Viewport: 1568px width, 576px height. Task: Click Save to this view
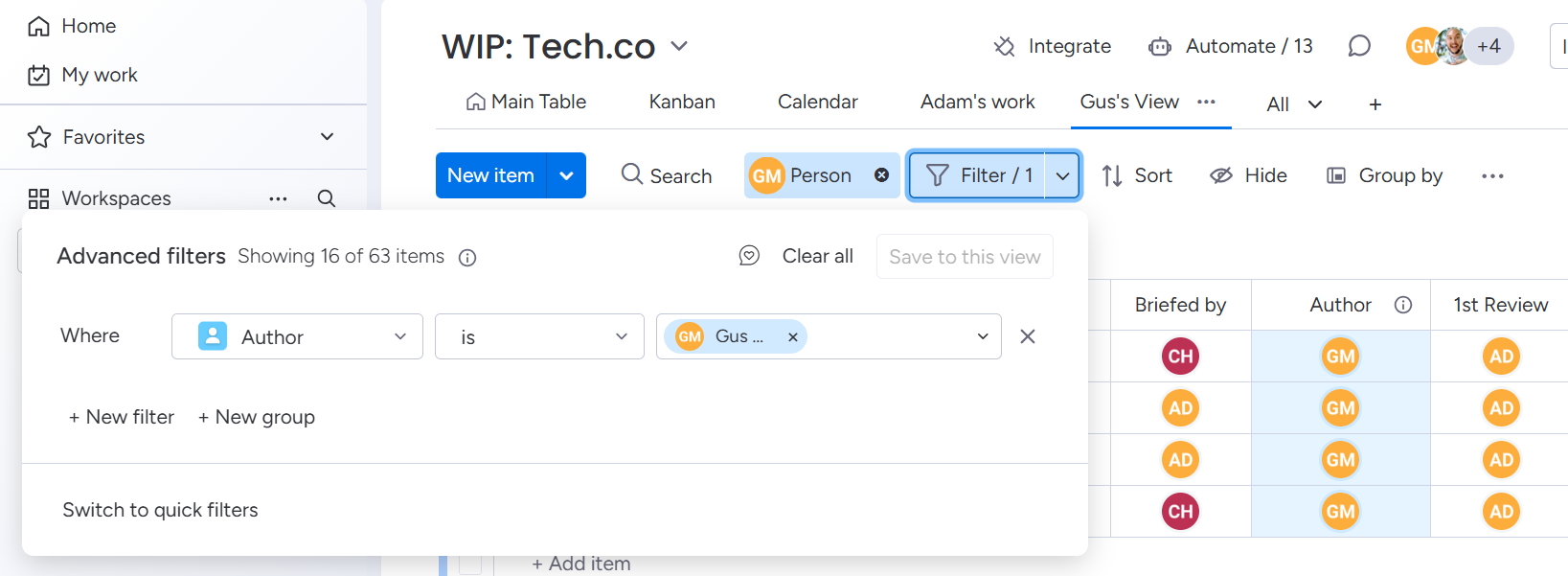click(x=965, y=257)
